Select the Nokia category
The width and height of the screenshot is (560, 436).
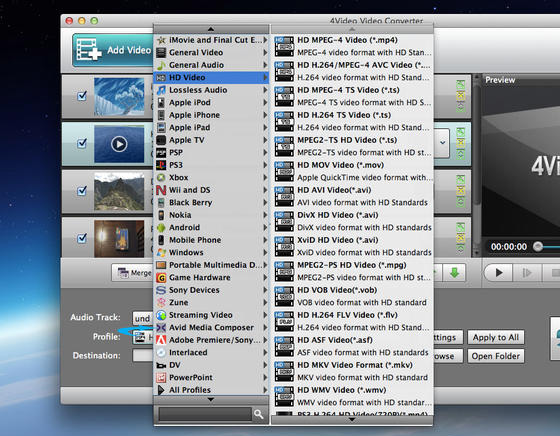[x=211, y=215]
